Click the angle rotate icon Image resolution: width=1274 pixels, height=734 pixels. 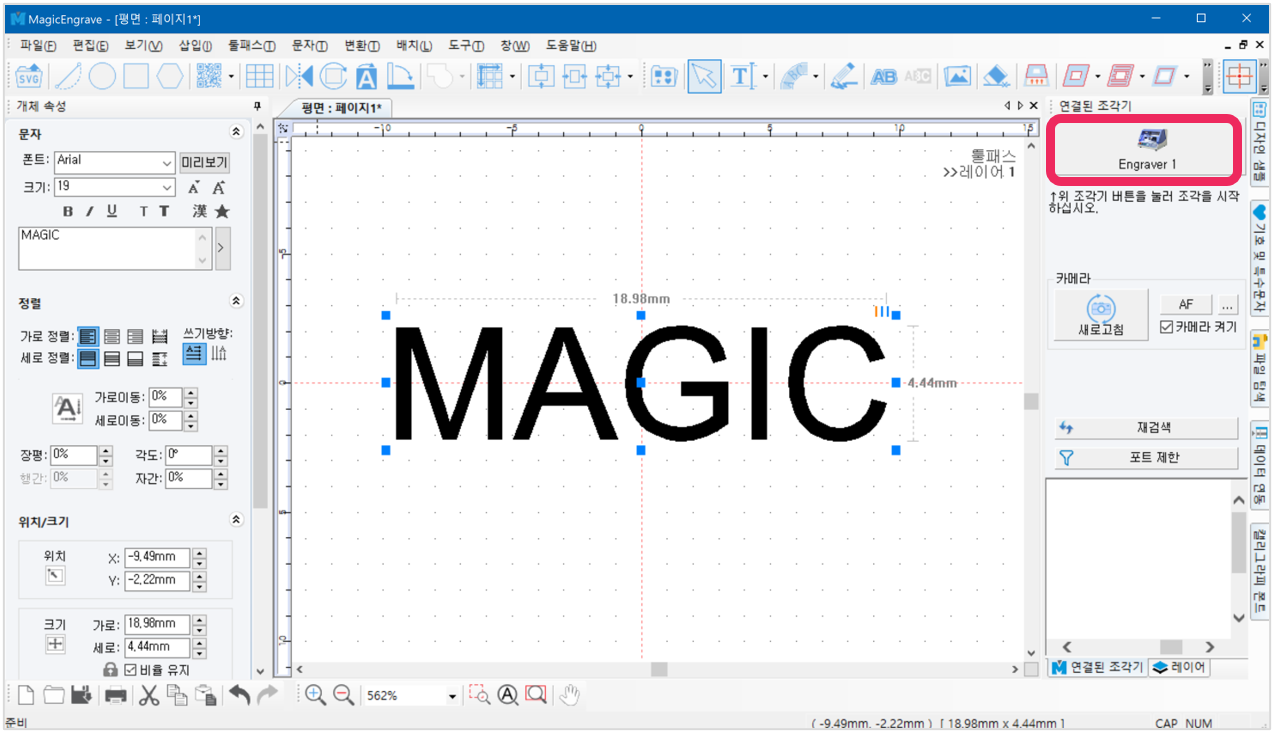(x=401, y=76)
